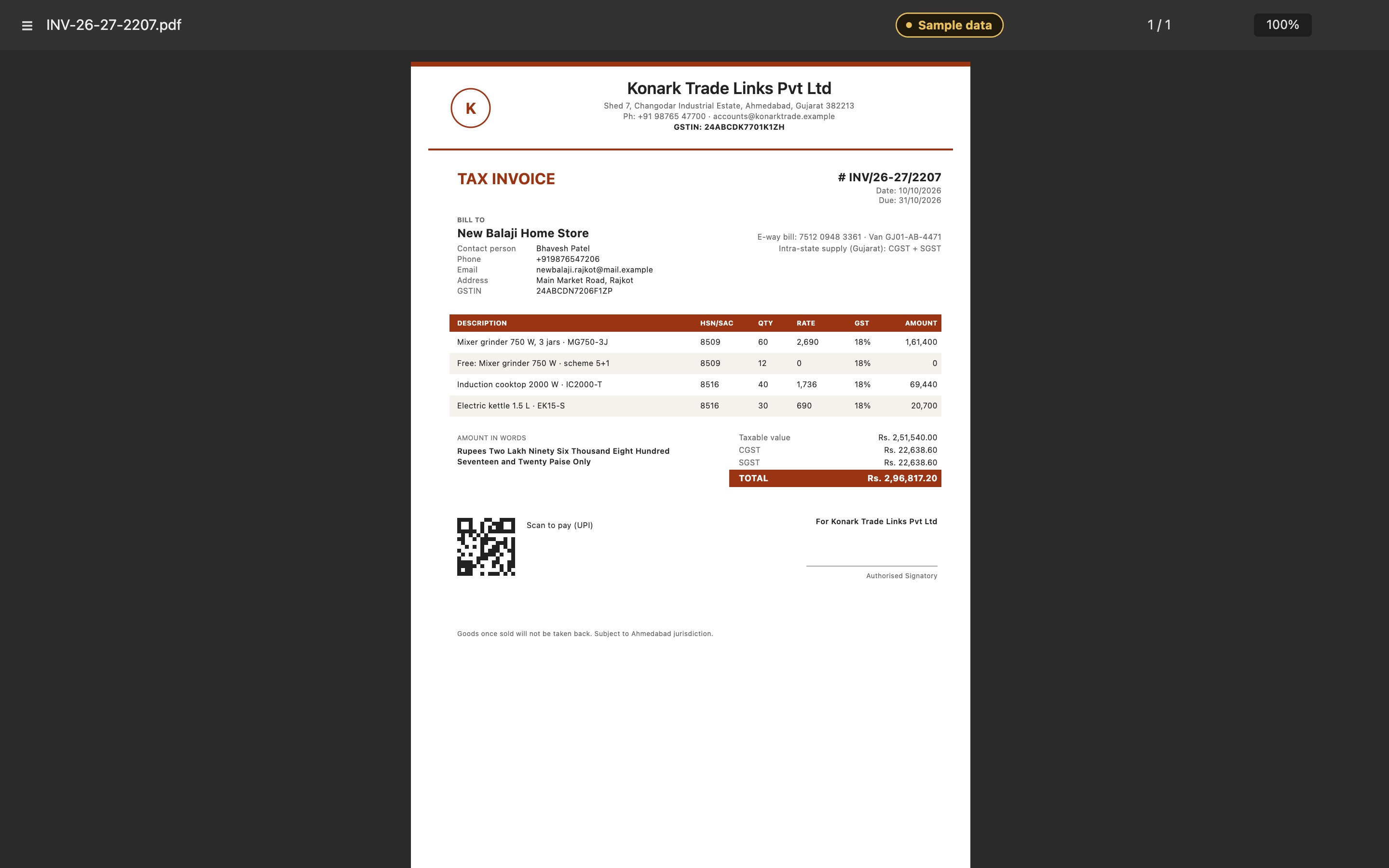
Task: Click the TAX INVOICE title
Action: 505,178
